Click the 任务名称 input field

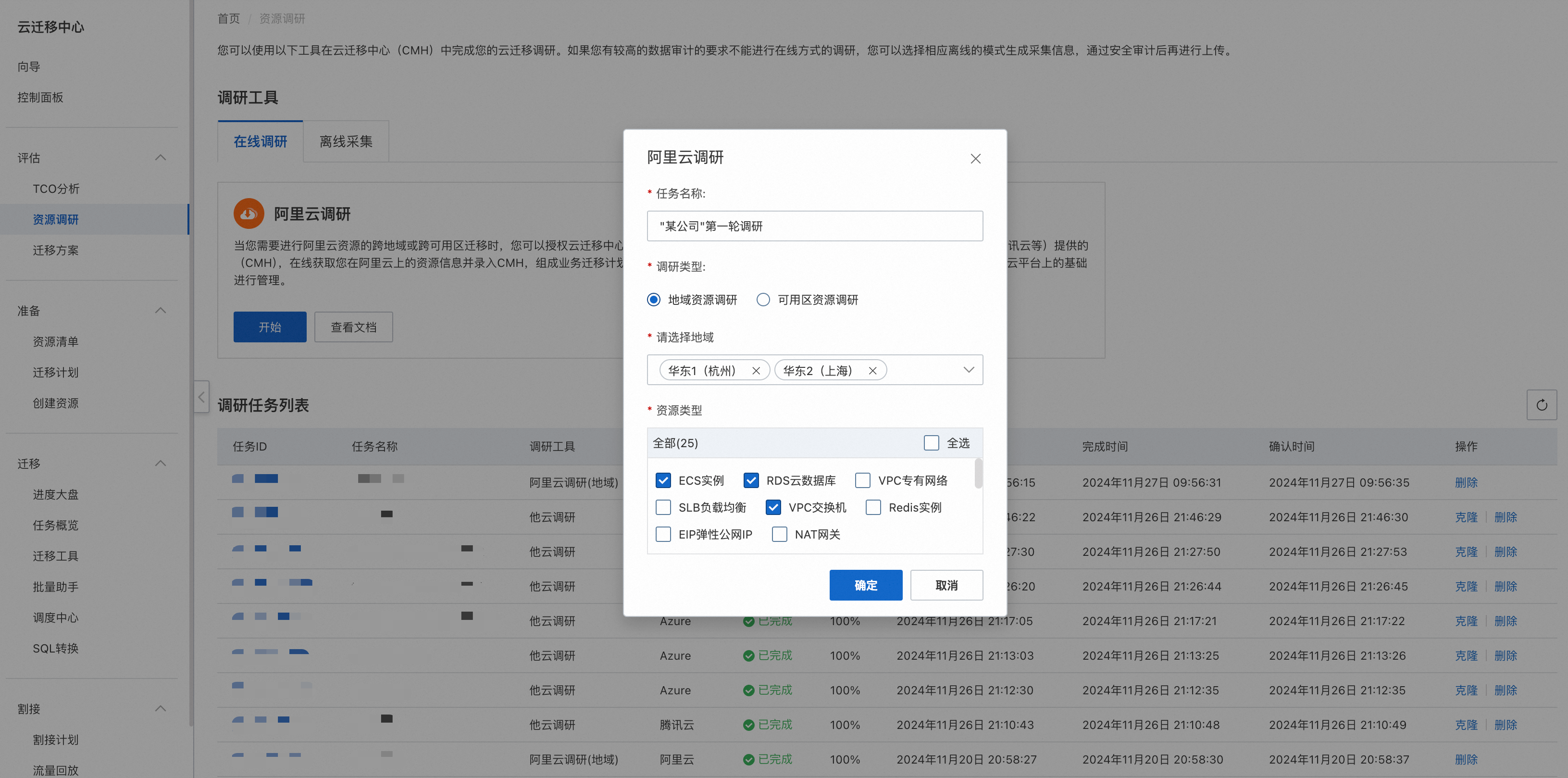814,226
